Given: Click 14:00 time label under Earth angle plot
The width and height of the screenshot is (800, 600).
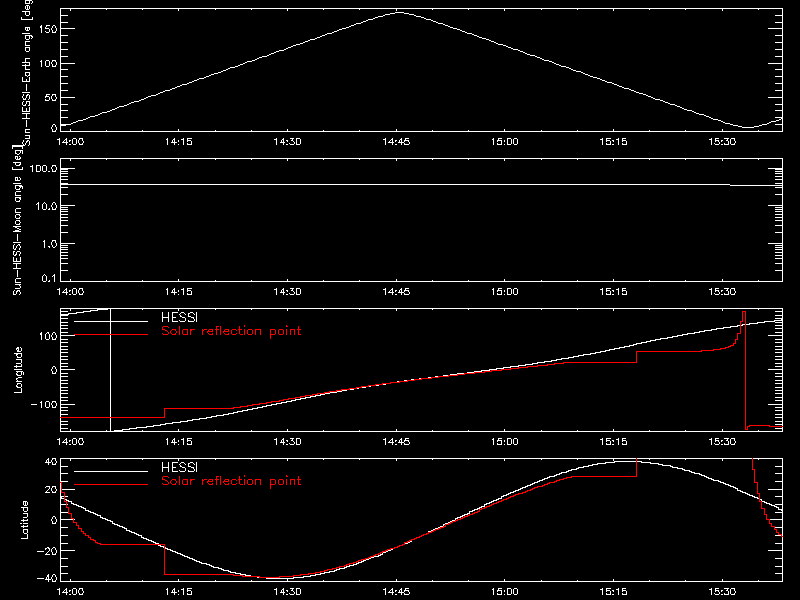Looking at the screenshot, I should tap(70, 142).
